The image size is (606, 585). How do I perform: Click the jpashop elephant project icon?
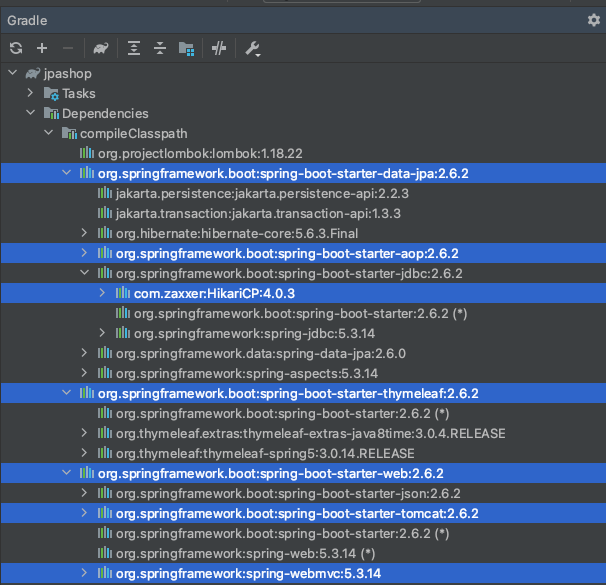(x=33, y=73)
